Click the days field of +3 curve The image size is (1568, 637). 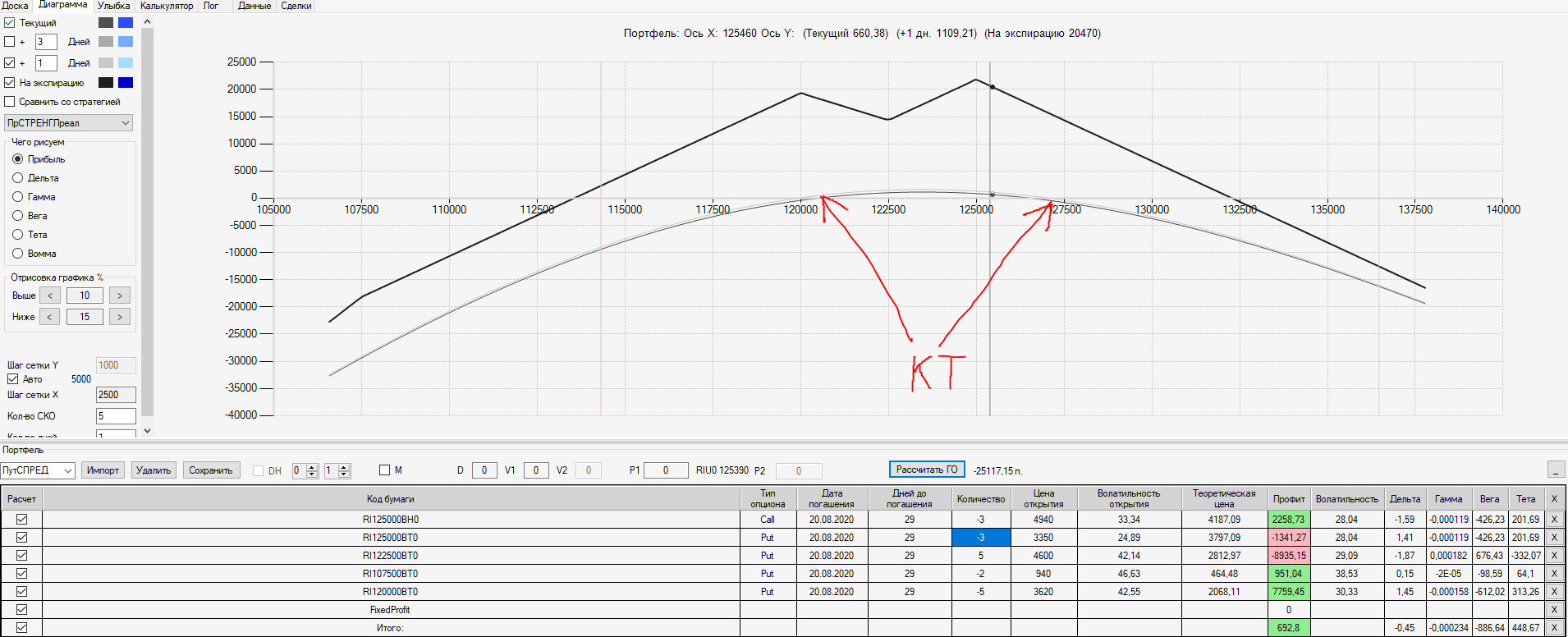click(46, 41)
